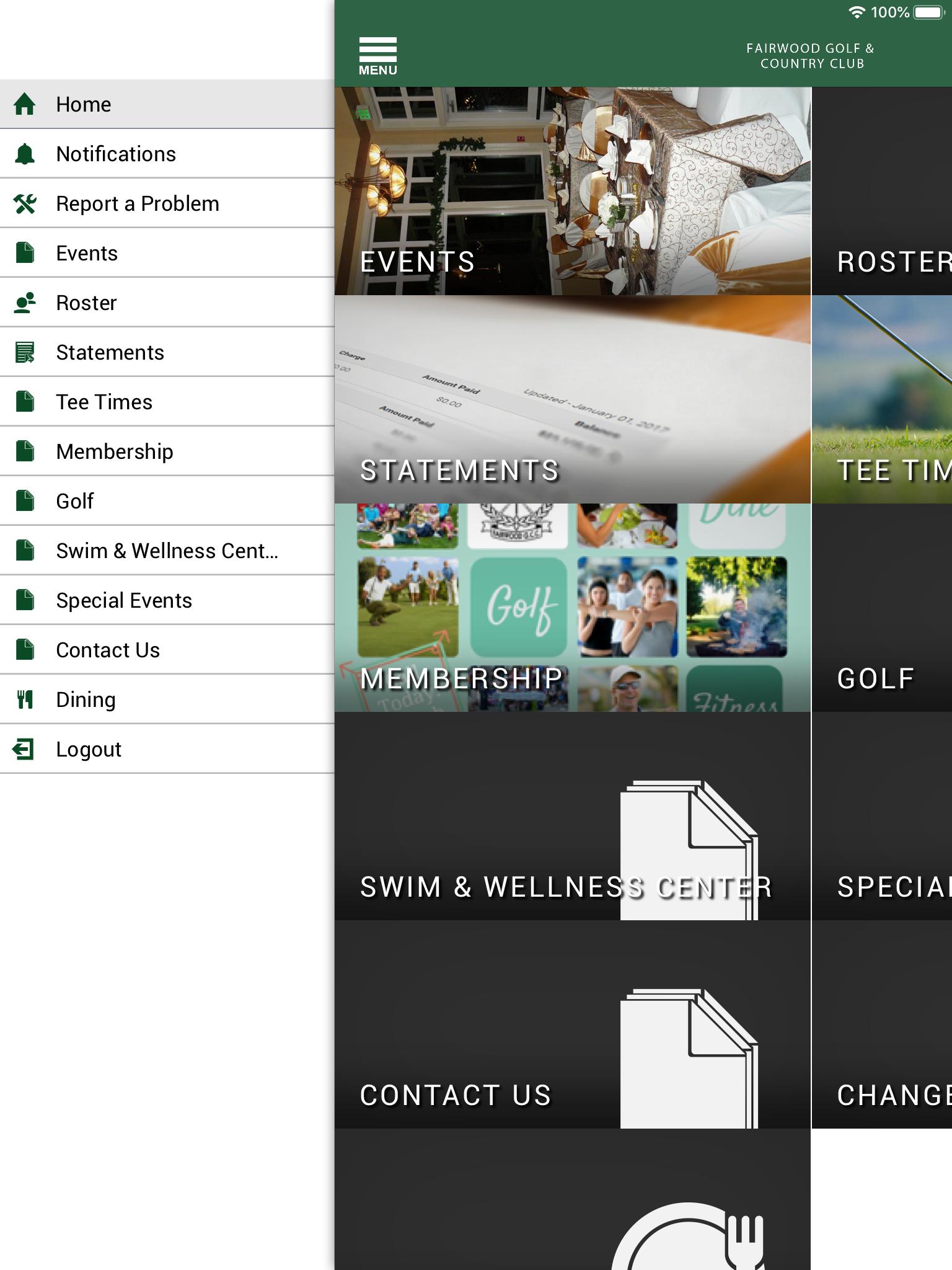Tap Logout in the side menu

[x=167, y=749]
